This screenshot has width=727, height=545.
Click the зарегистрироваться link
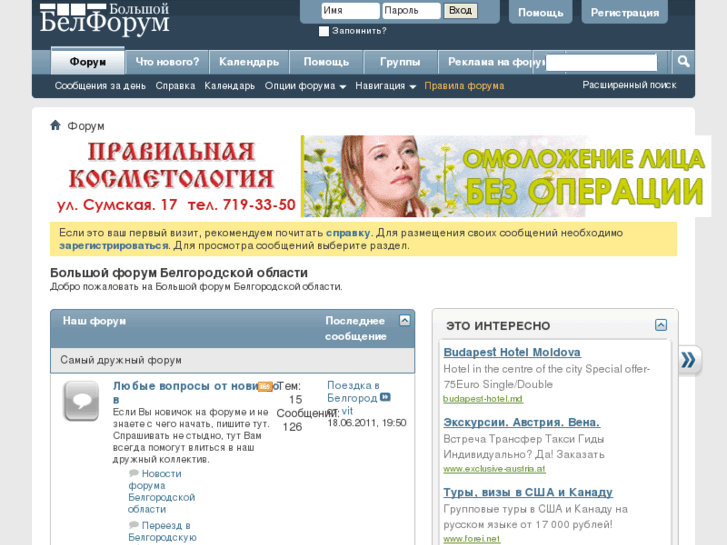tap(114, 245)
